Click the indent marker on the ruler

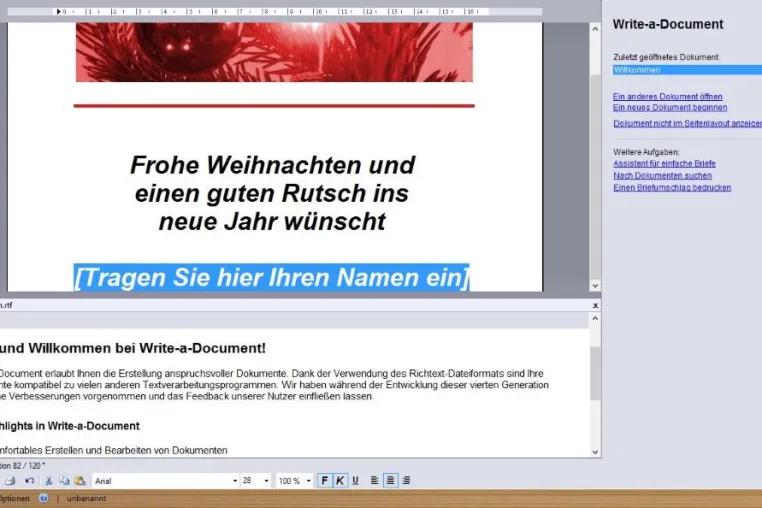tap(58, 11)
